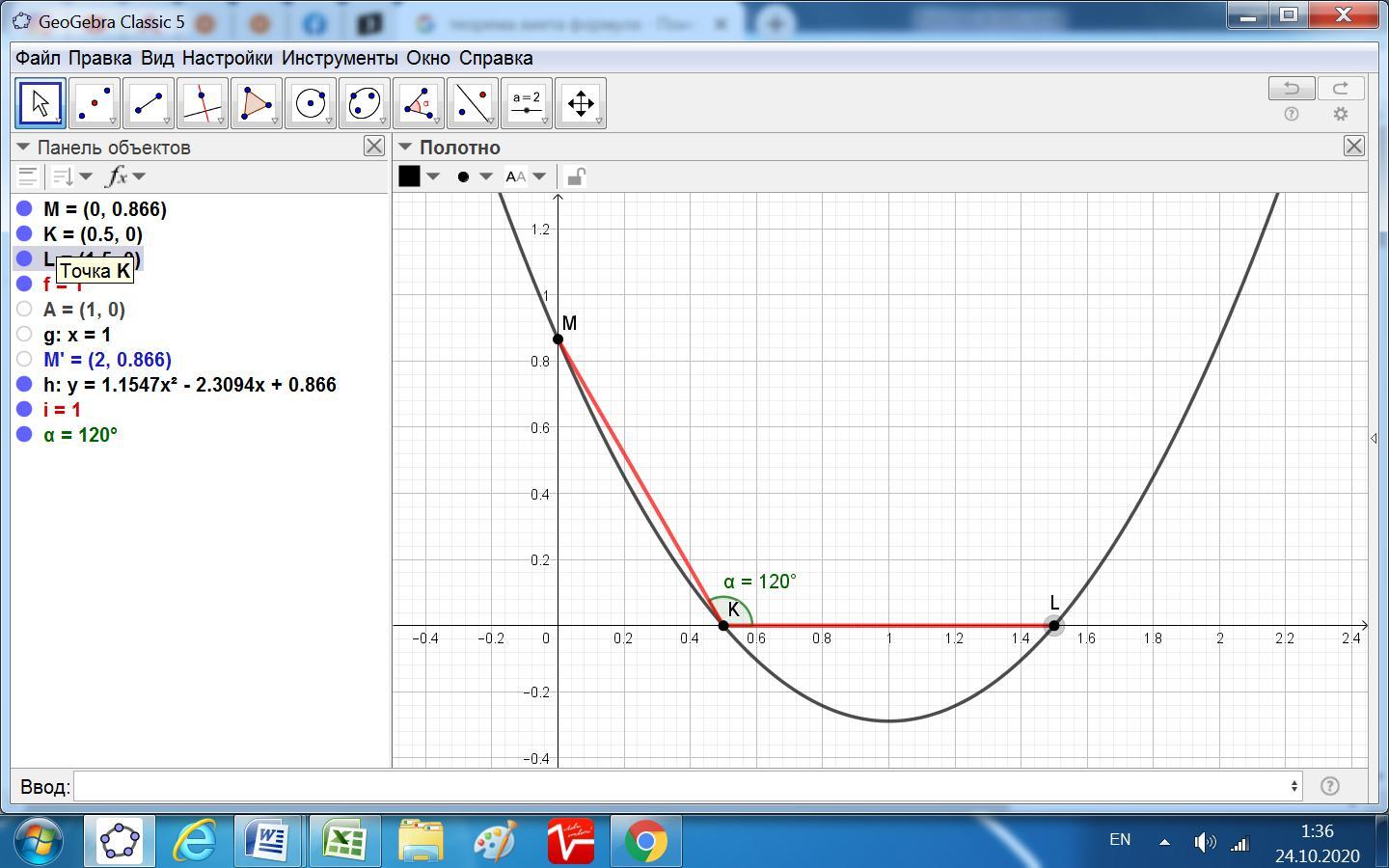Select the Point tool
The height and width of the screenshot is (868, 1389).
point(95,103)
